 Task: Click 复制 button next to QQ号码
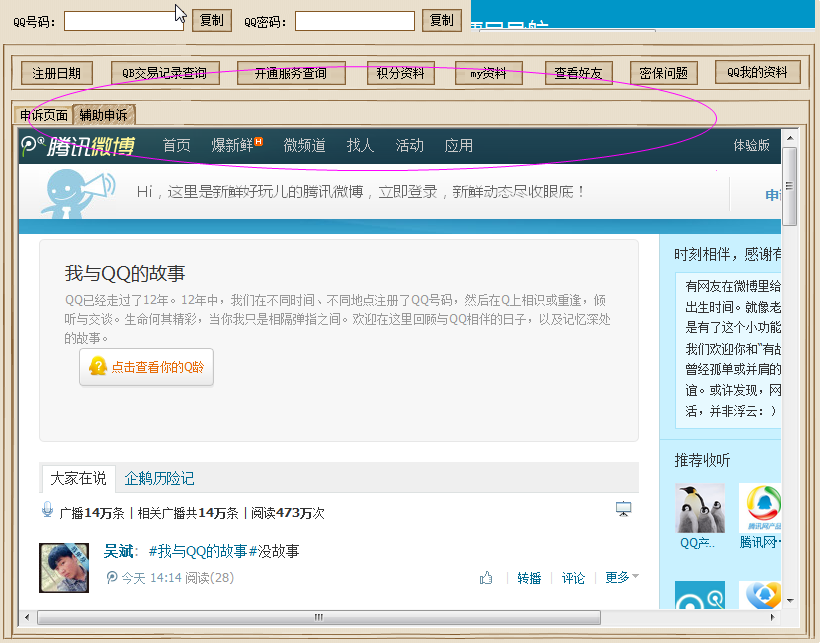[x=212, y=20]
